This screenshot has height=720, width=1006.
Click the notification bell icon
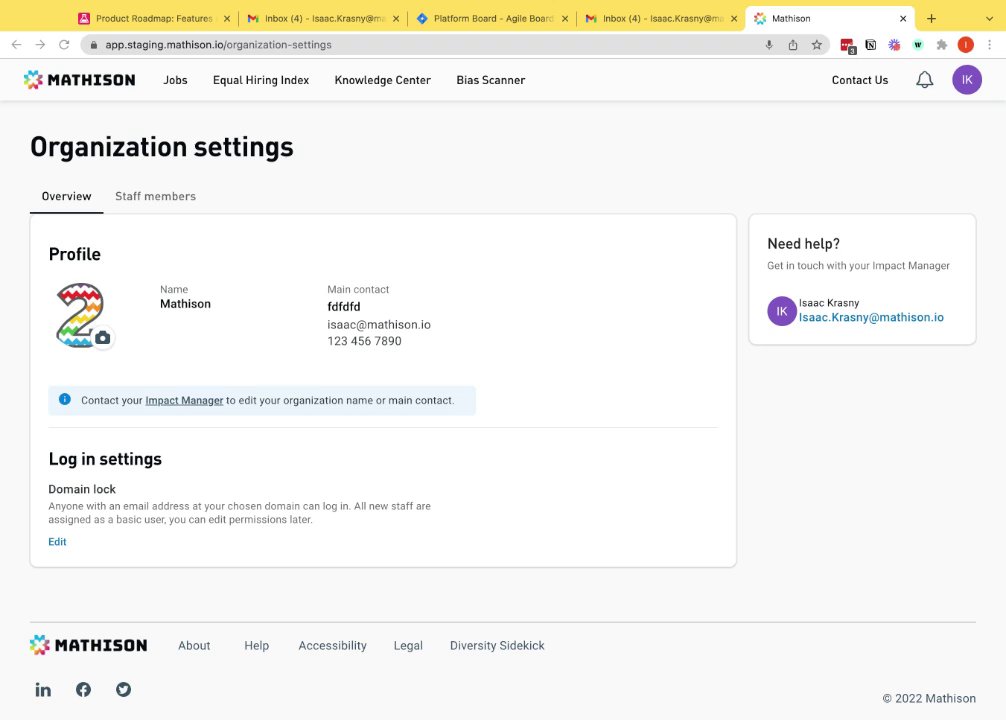[925, 80]
